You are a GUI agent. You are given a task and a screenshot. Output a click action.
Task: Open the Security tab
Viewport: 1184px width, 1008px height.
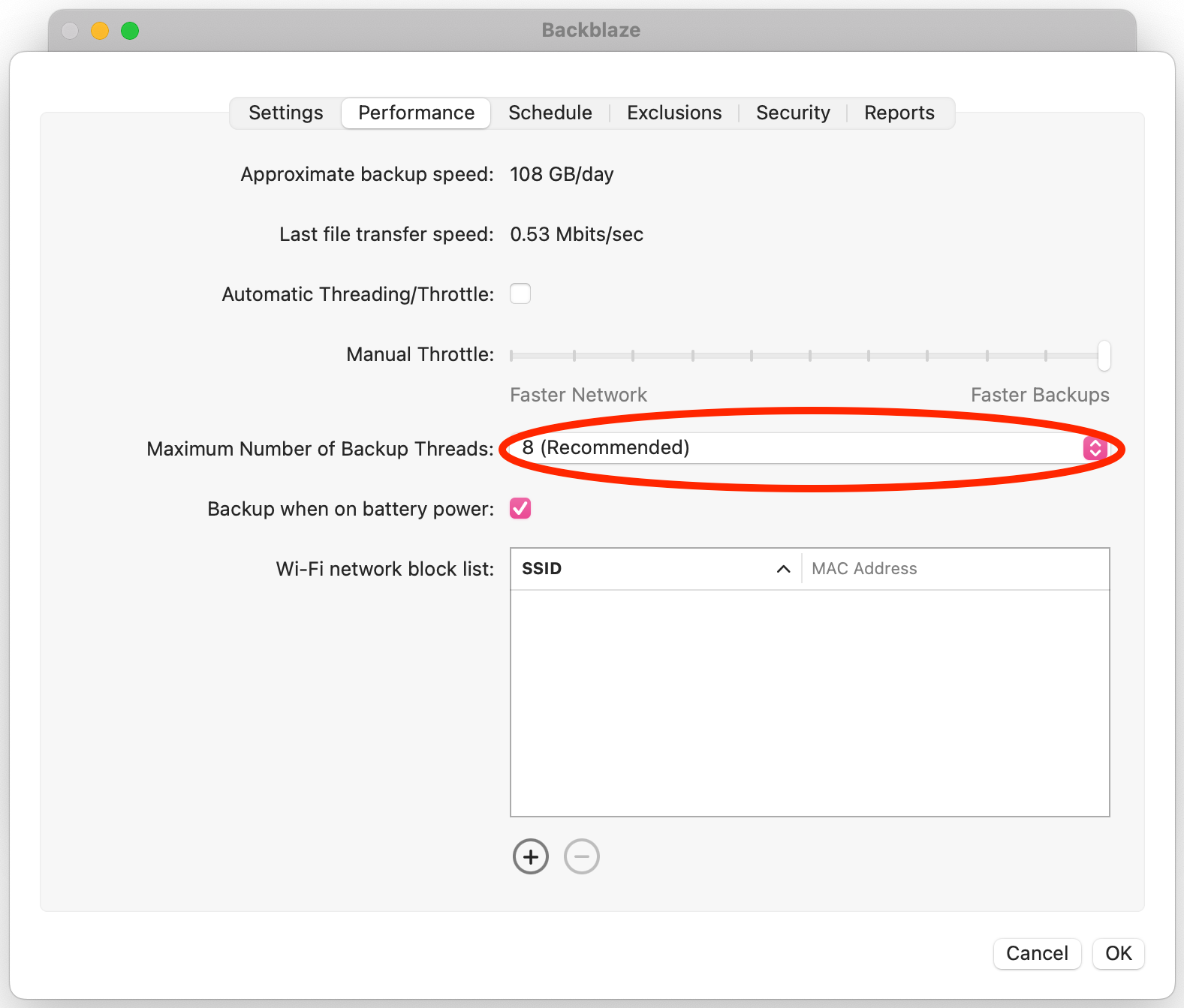coord(793,113)
